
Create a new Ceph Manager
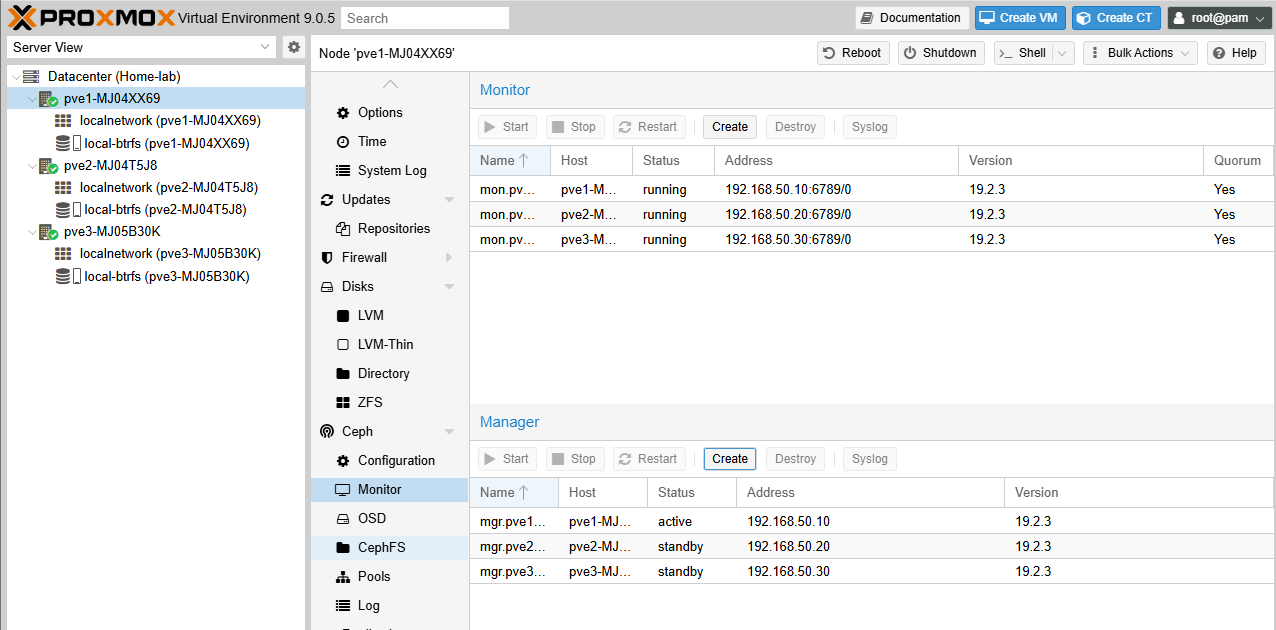click(730, 459)
